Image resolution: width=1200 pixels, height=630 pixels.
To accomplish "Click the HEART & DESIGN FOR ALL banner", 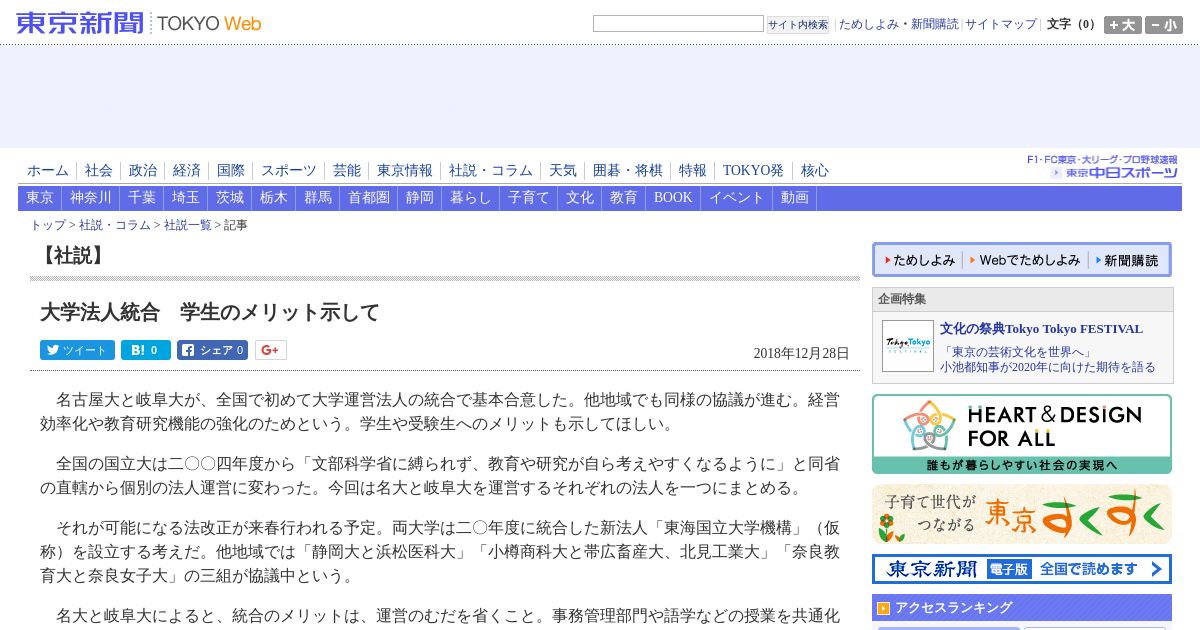I will tap(1022, 434).
